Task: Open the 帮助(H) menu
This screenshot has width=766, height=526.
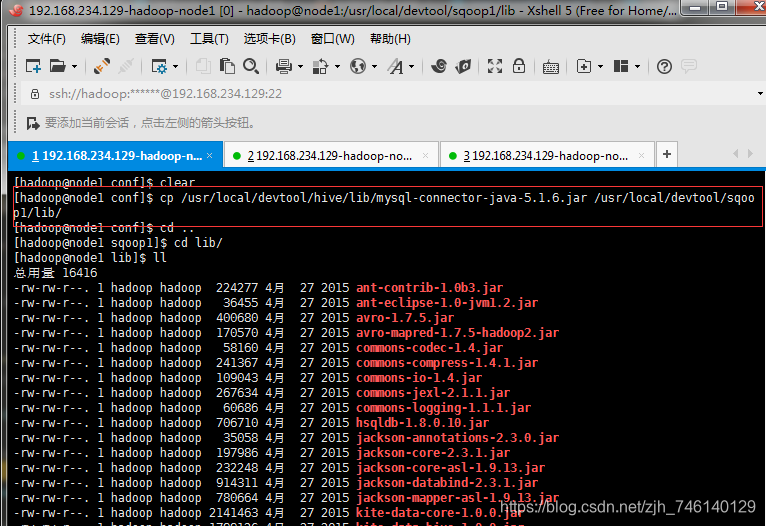Action: click(390, 39)
